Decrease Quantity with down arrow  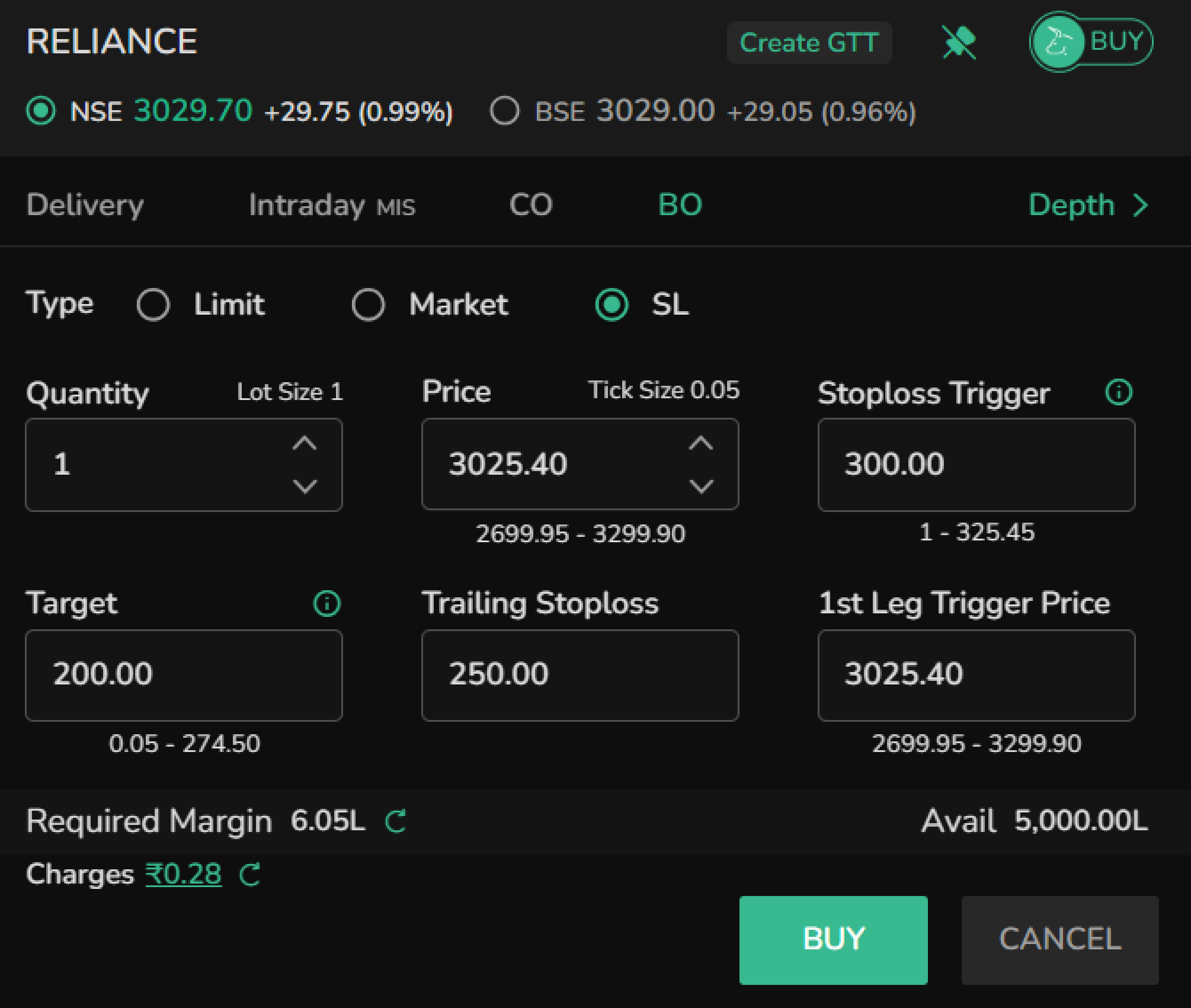(304, 486)
